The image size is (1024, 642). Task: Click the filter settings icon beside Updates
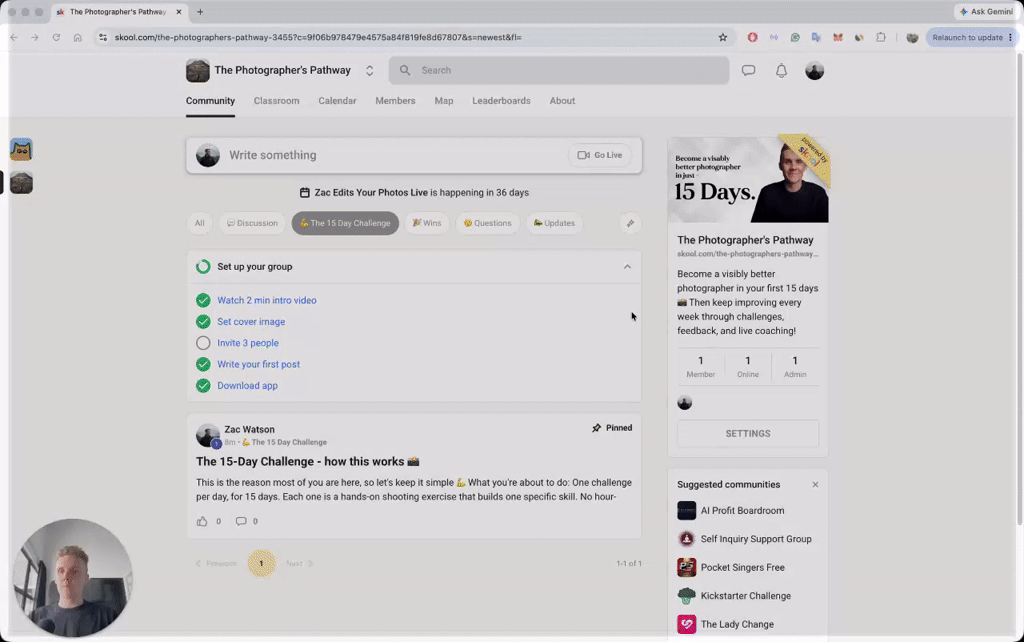[x=630, y=223]
